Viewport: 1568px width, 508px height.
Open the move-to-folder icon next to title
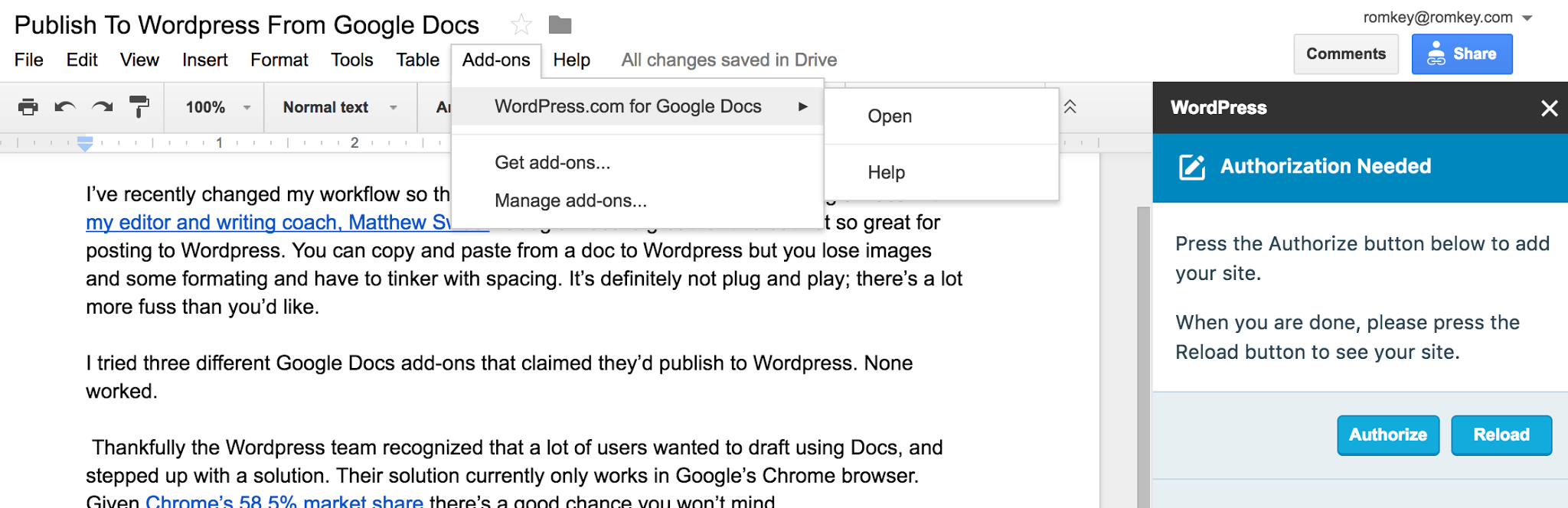560,25
